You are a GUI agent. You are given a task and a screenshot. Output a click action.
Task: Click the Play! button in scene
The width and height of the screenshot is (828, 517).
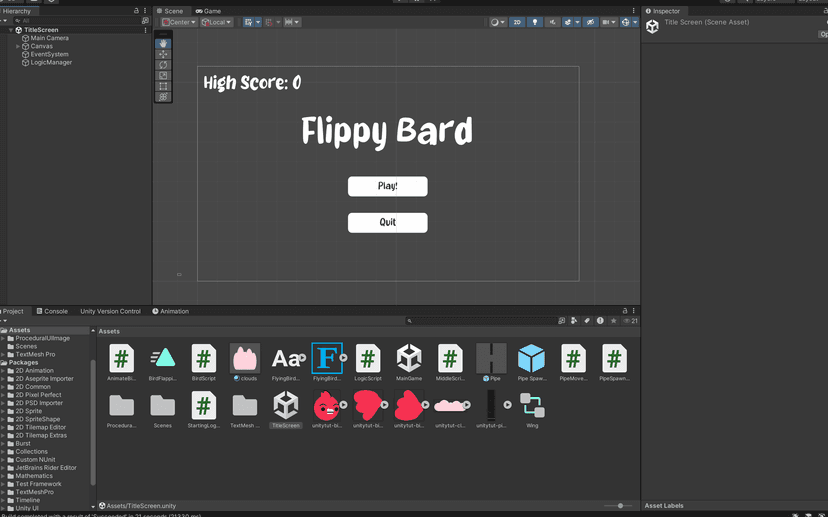(387, 186)
